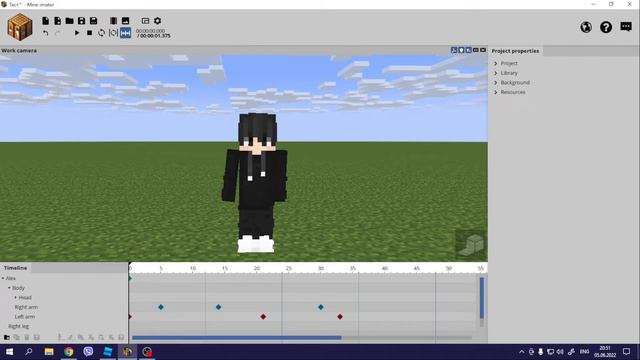640x360 pixels.
Task: Open a project with the folder icon
Action: pos(69,21)
